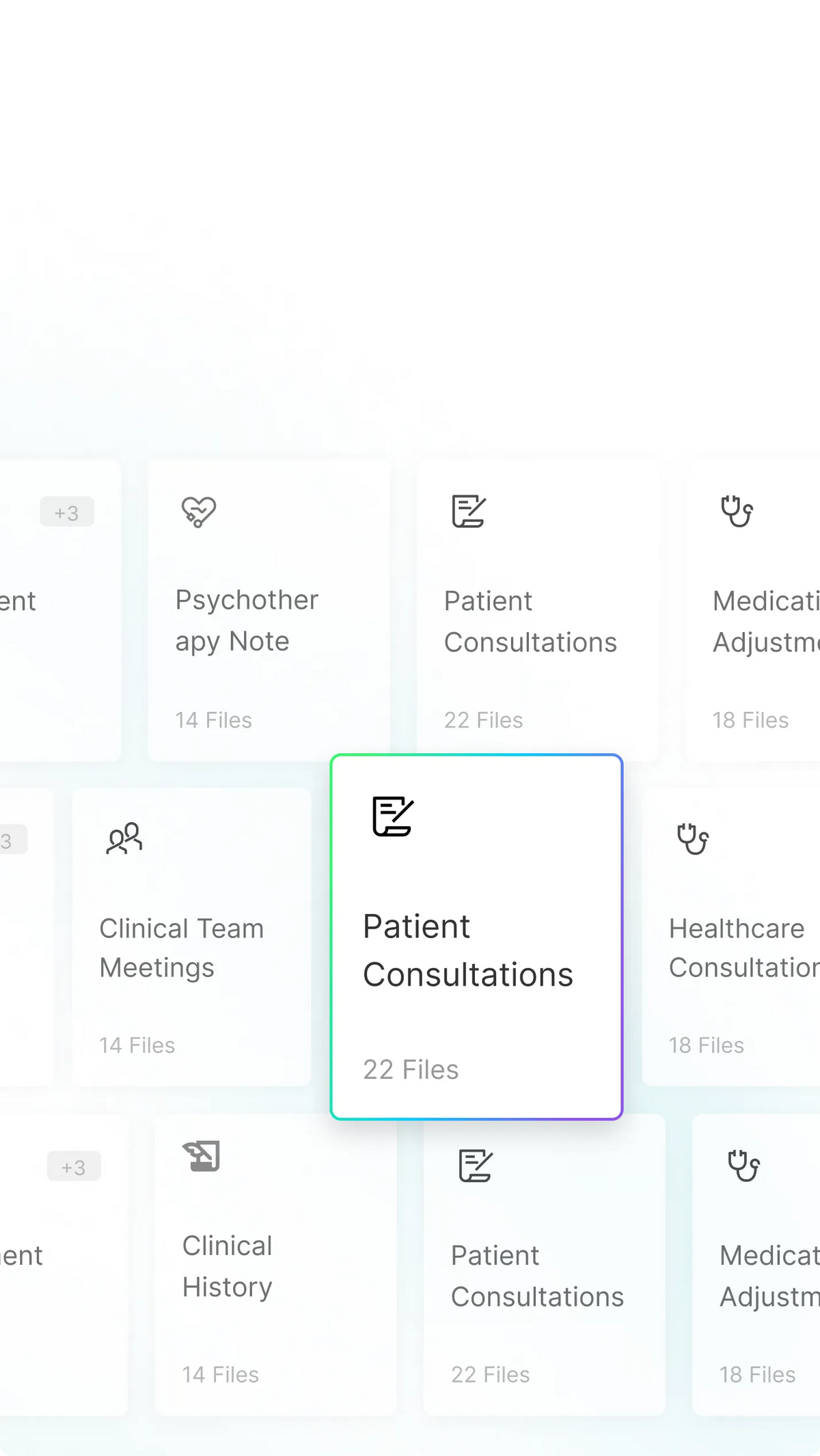Click the heart icon on Psychotherapy Note card
The image size is (820, 1456).
[x=199, y=512]
